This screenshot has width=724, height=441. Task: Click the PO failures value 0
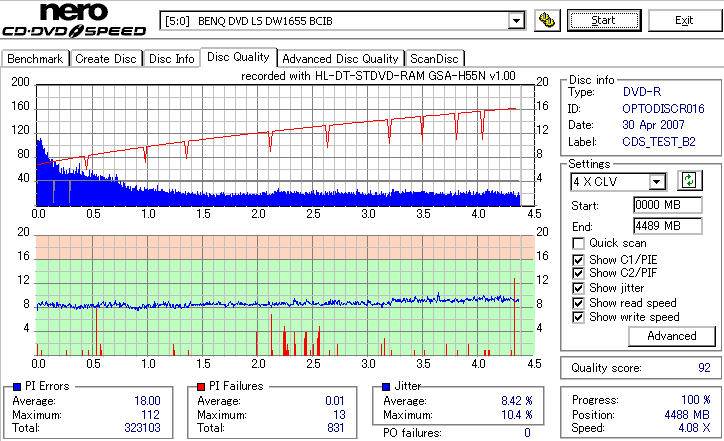[527, 433]
